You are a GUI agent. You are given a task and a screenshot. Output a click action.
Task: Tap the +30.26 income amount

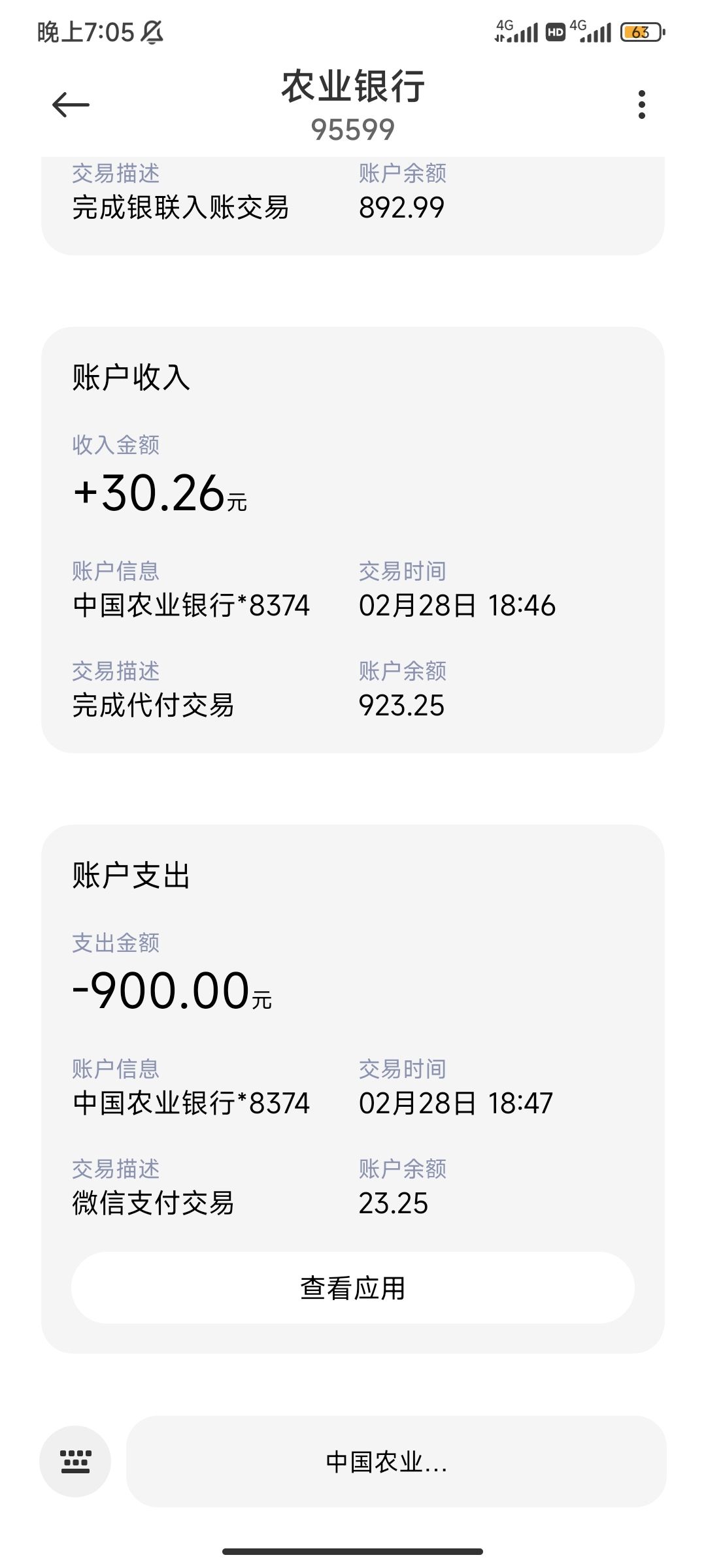pyautogui.click(x=160, y=494)
